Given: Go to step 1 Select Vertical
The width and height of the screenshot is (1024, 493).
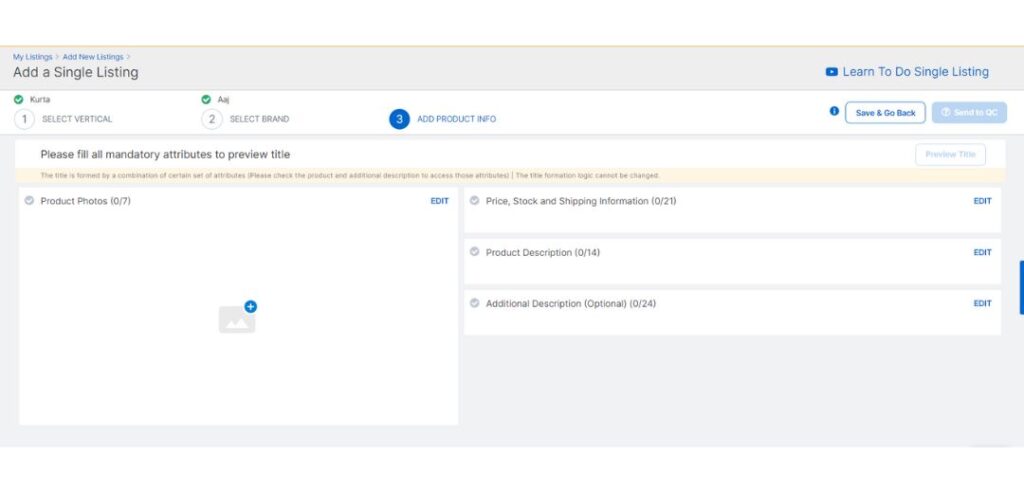Looking at the screenshot, I should click(x=63, y=119).
